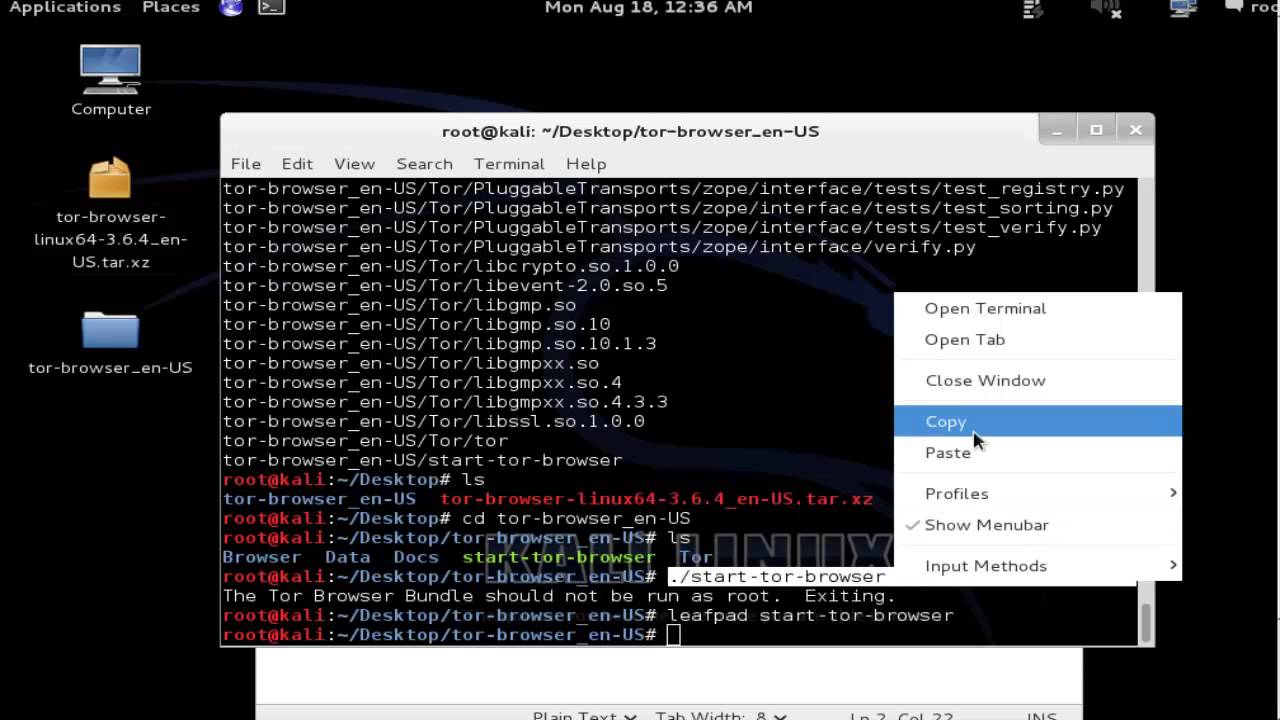Choose Open Tab from context menu
Image resolution: width=1280 pixels, height=720 pixels.
[1037, 339]
